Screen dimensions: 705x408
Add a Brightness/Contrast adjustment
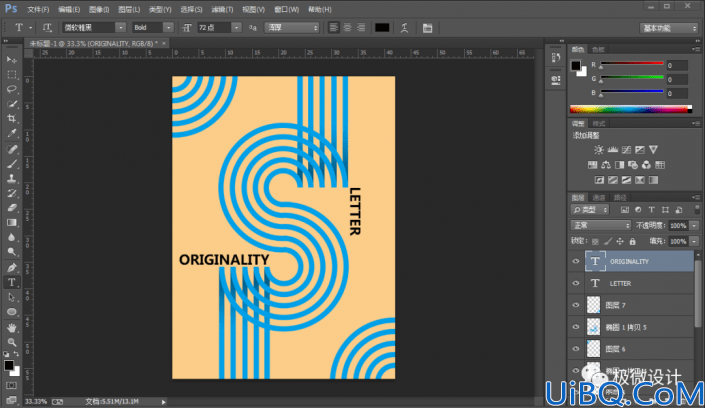[598, 150]
